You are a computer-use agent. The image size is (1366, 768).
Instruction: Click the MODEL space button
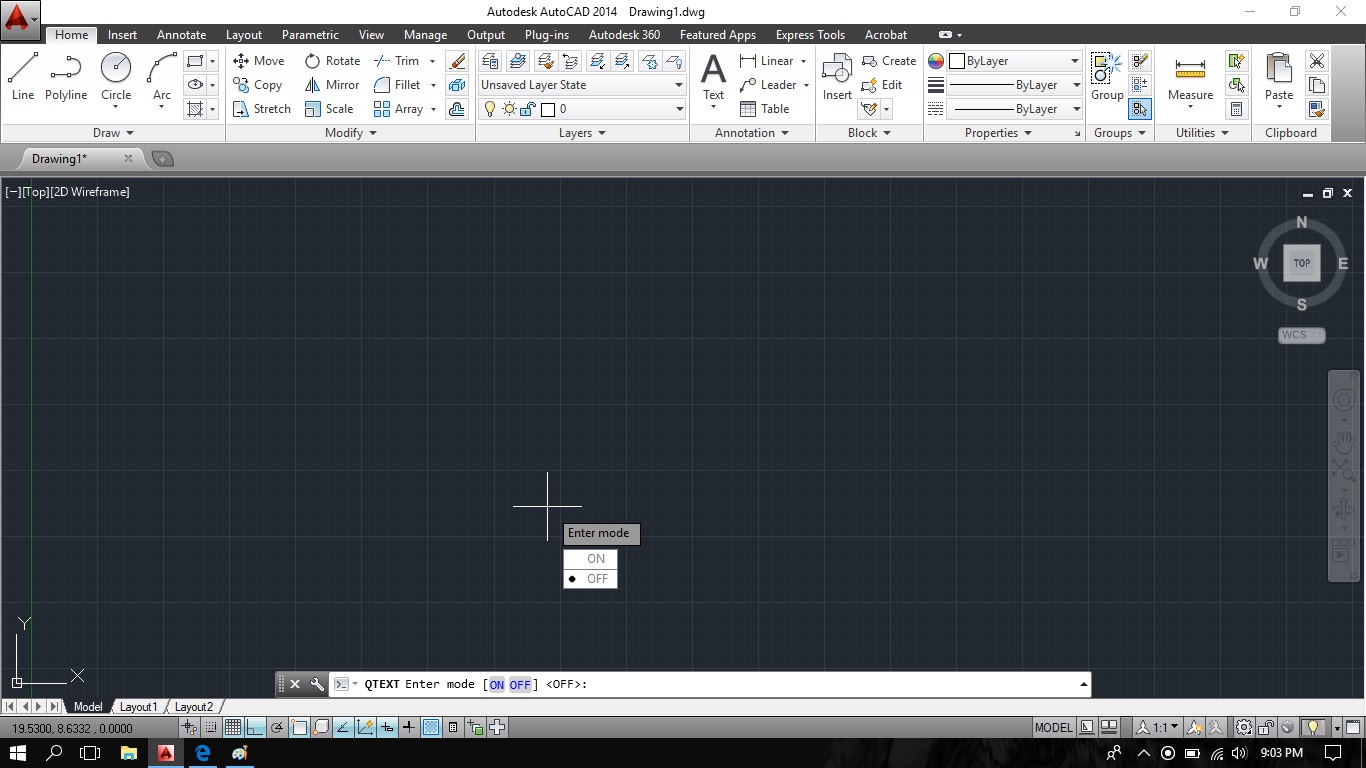pos(1053,728)
